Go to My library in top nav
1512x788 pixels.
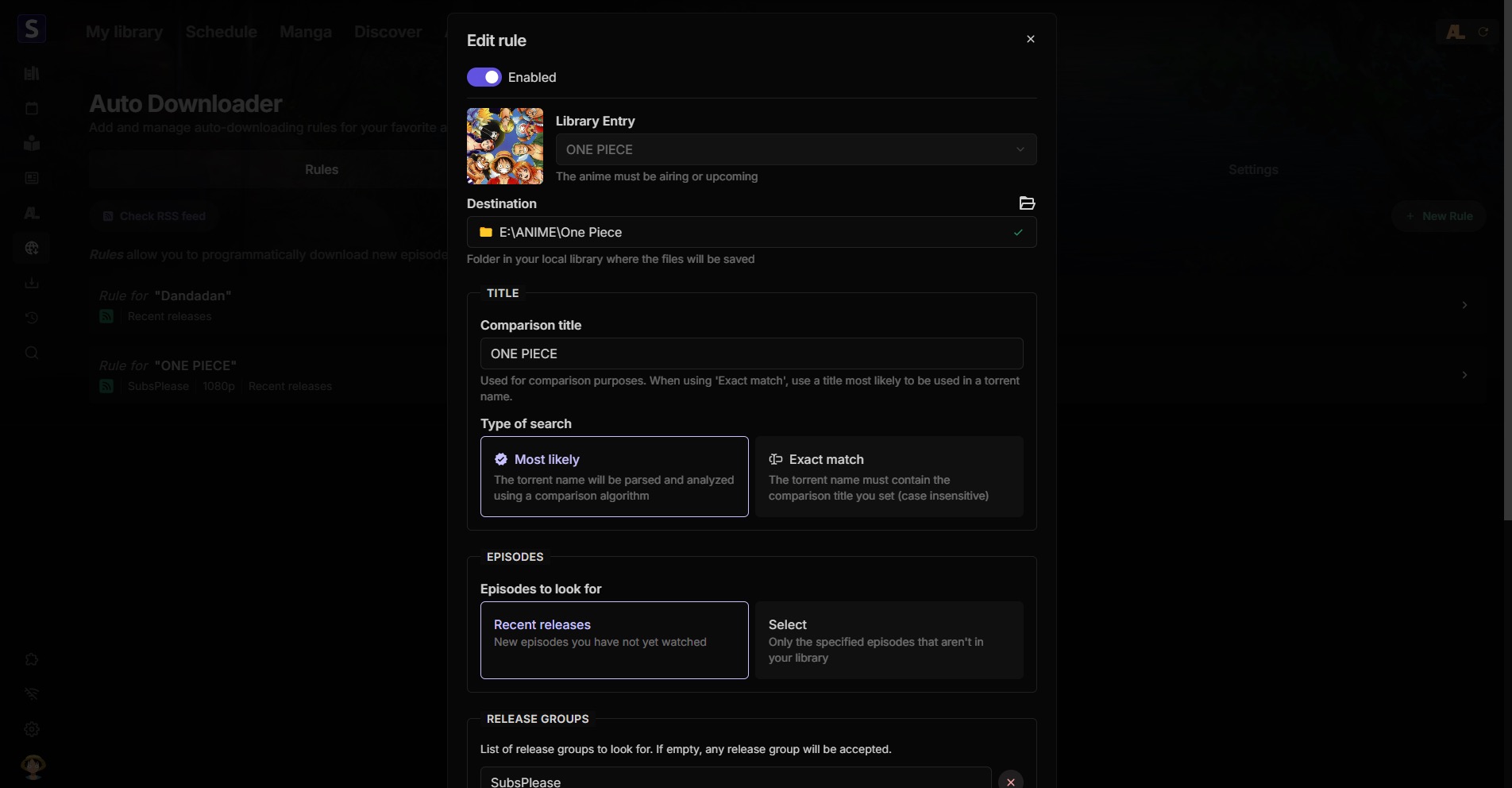point(125,32)
